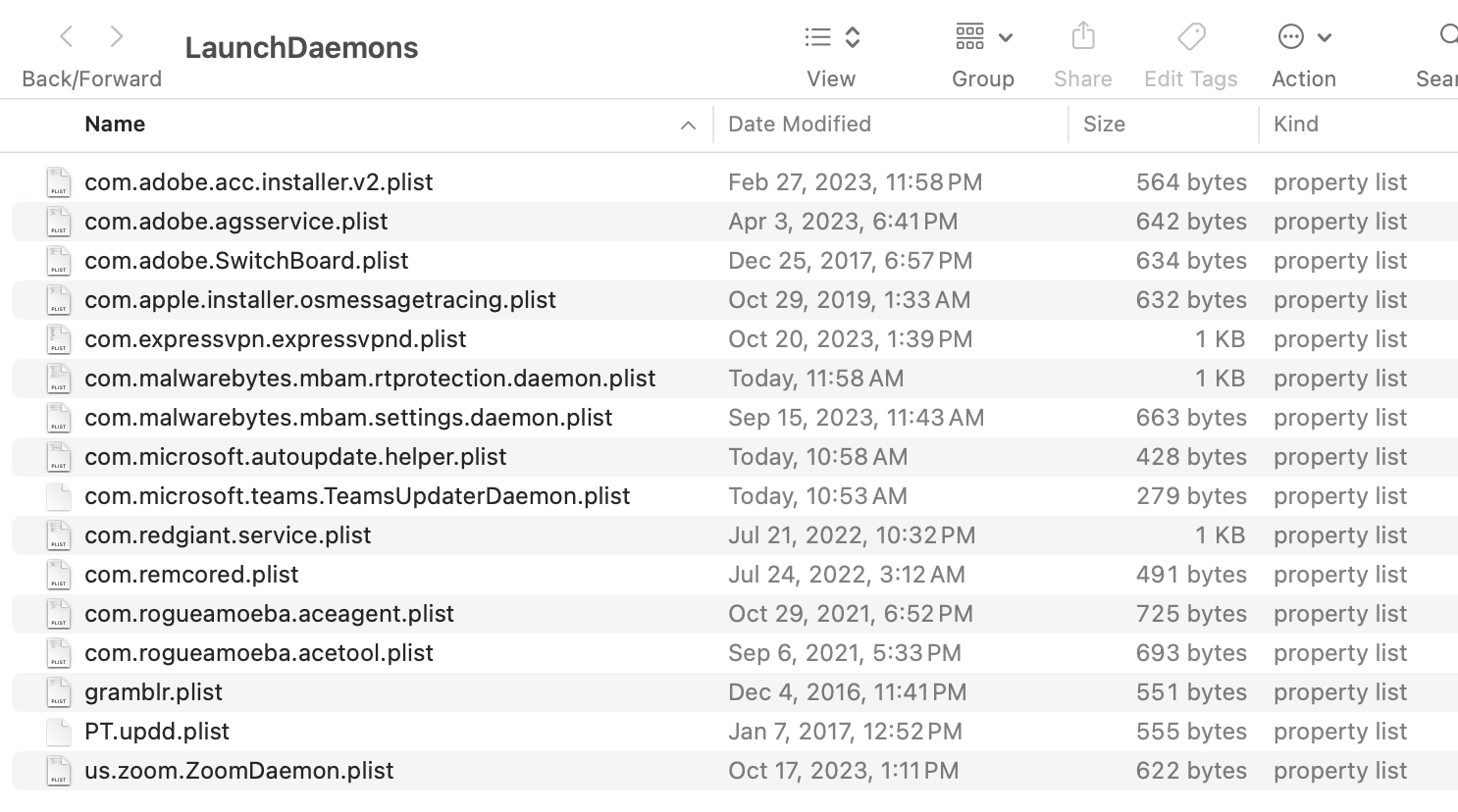Select the com.remcored.plist file

(x=191, y=575)
